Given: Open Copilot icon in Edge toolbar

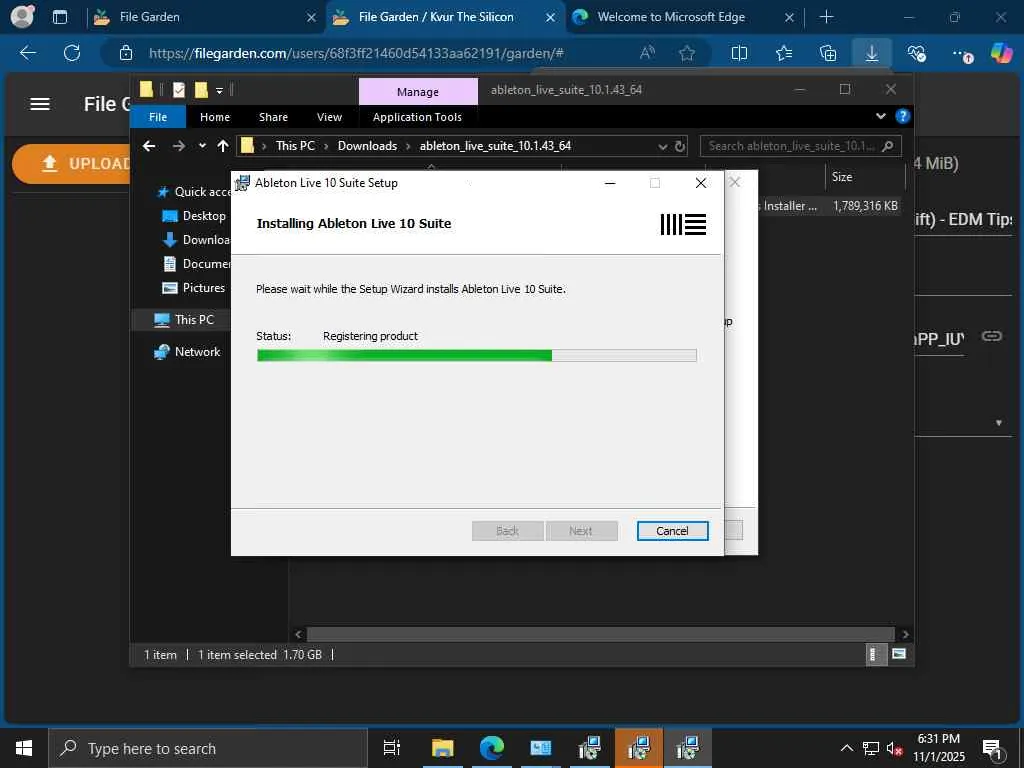Looking at the screenshot, I should (x=1001, y=53).
